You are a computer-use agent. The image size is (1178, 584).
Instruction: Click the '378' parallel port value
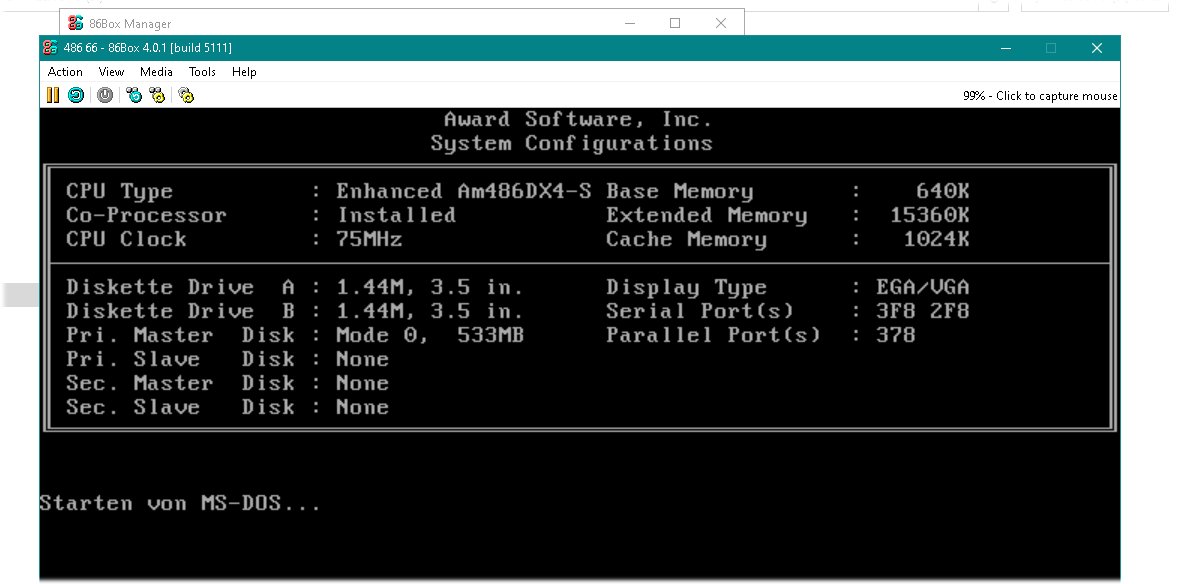tap(896, 335)
